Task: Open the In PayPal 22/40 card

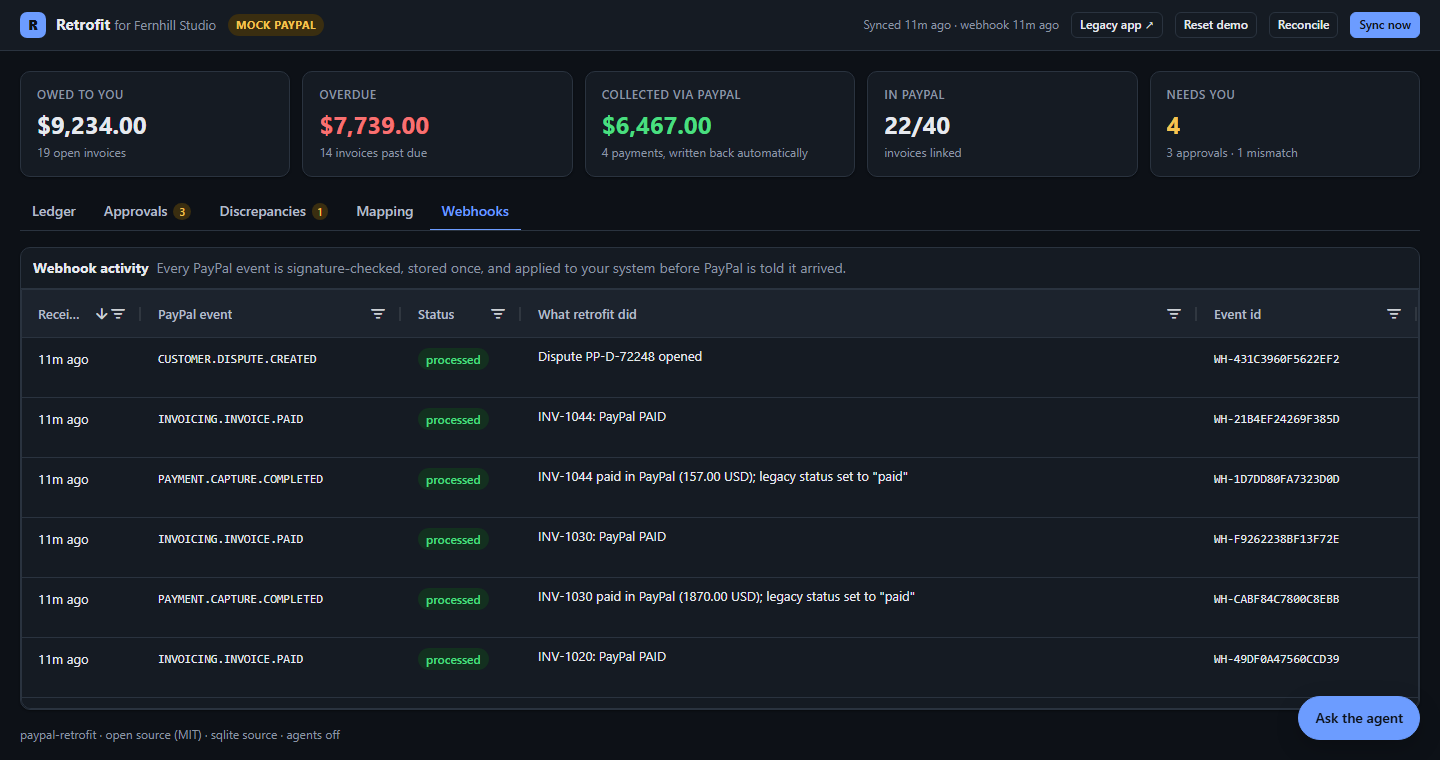Action: tap(1002, 124)
